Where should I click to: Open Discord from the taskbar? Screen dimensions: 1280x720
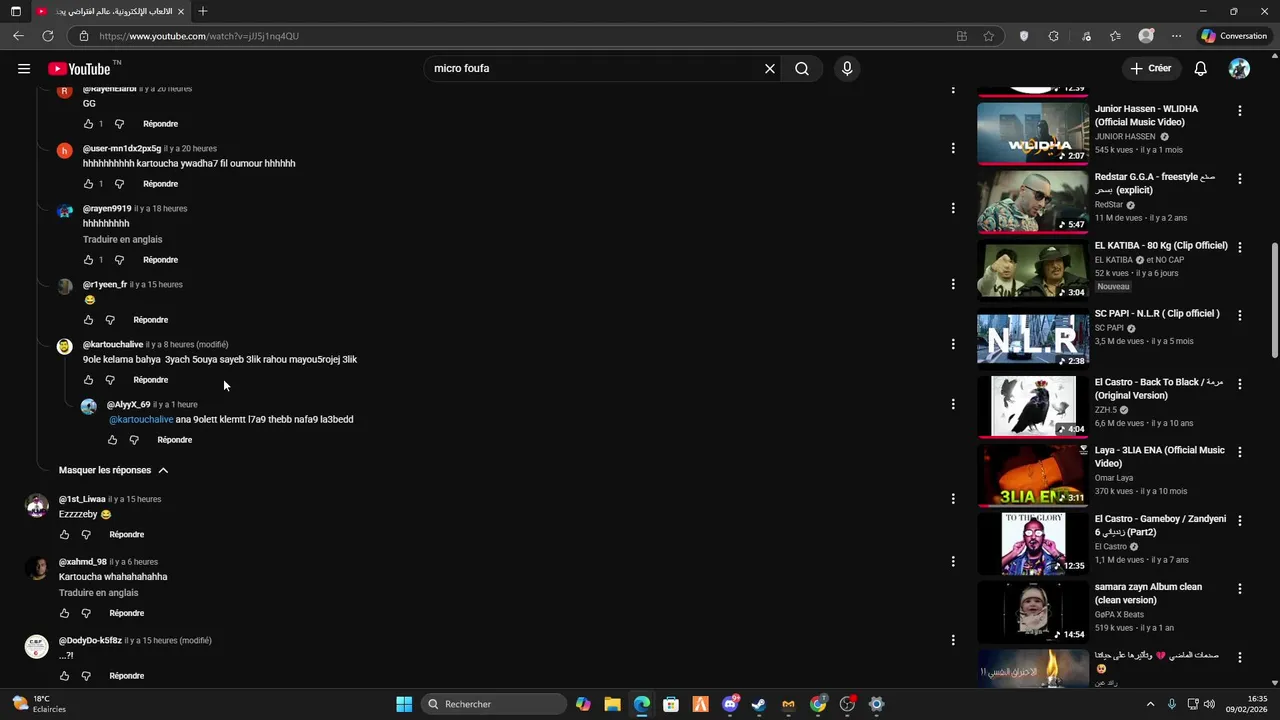click(x=730, y=704)
